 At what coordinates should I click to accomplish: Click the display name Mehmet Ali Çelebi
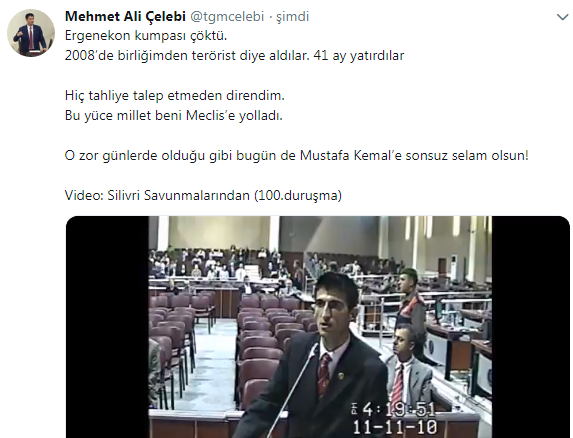tap(125, 16)
